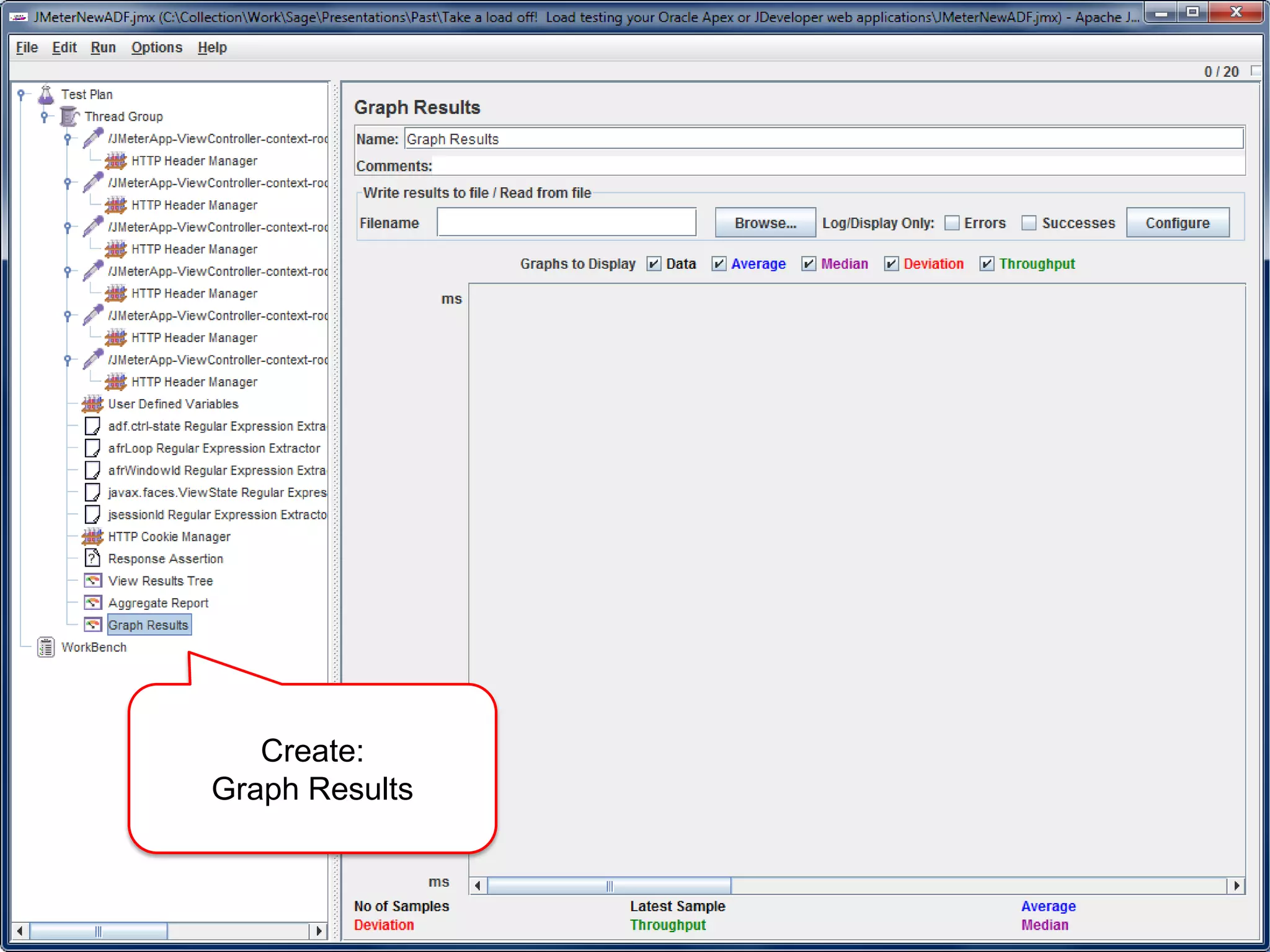Uncheck the Deviation graph checkbox
The height and width of the screenshot is (952, 1270).
pos(891,264)
